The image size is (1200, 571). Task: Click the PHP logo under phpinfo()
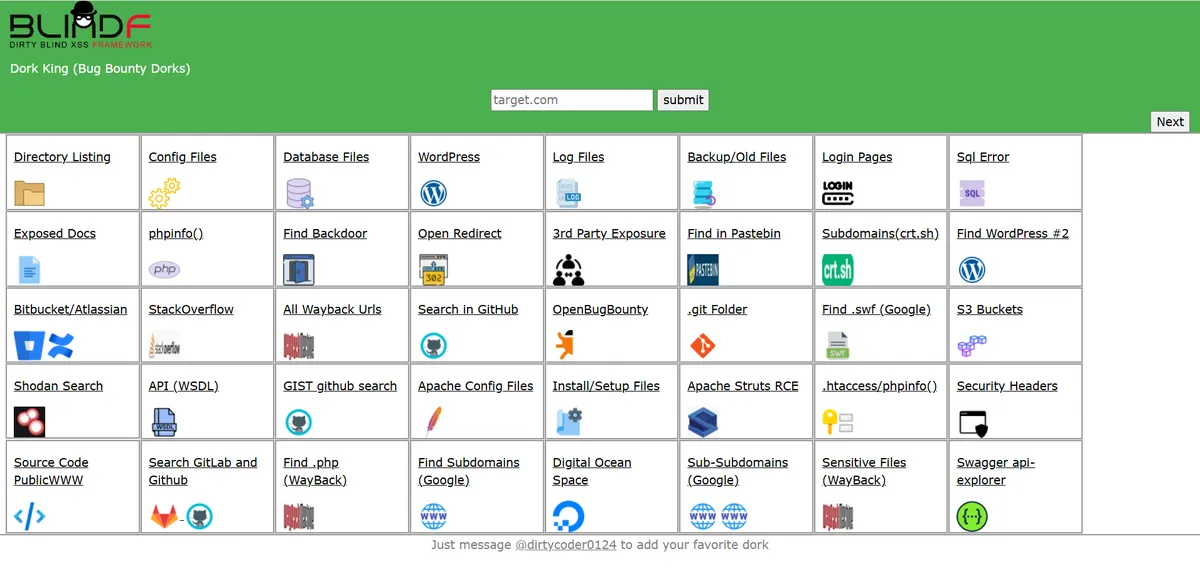point(164,270)
